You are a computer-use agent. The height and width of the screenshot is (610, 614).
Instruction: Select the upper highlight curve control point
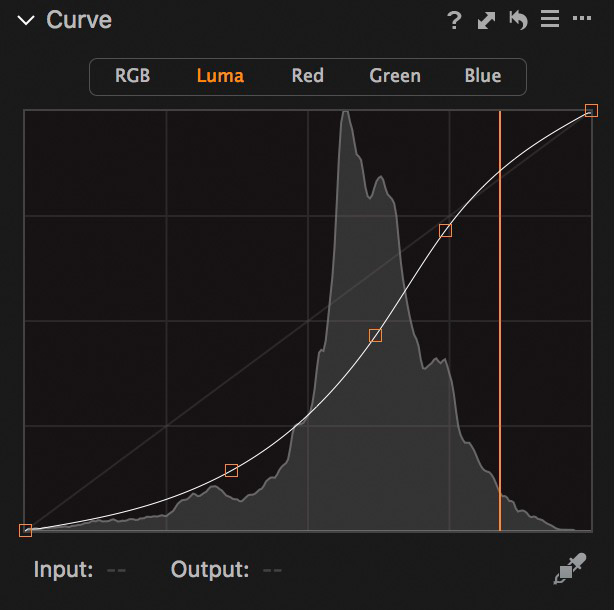pos(446,230)
